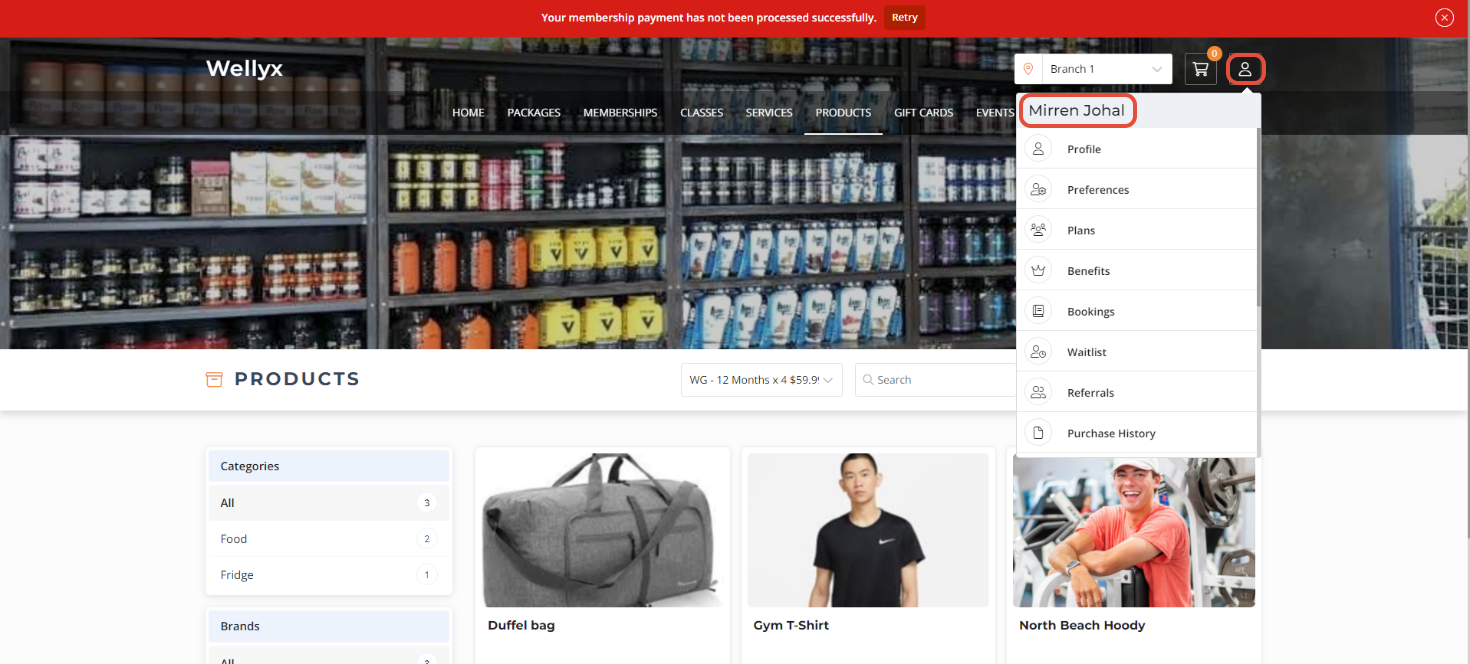Viewport: 1470px width, 664px height.
Task: Filter by the Food category
Action: (329, 539)
